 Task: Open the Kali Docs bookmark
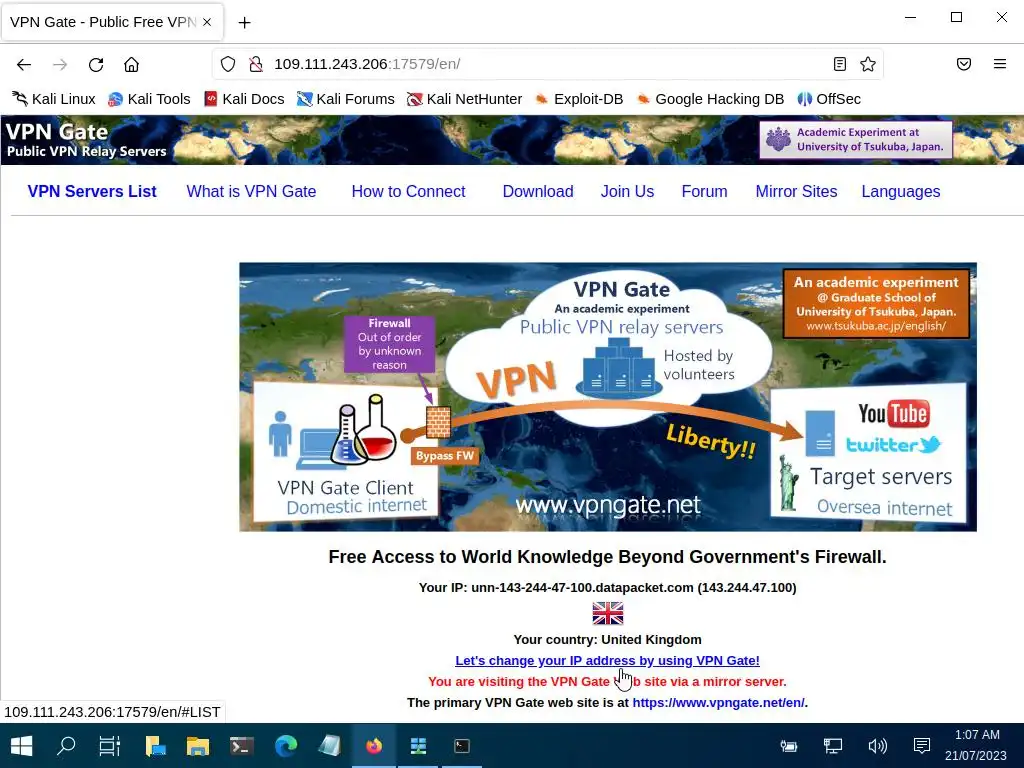click(244, 99)
